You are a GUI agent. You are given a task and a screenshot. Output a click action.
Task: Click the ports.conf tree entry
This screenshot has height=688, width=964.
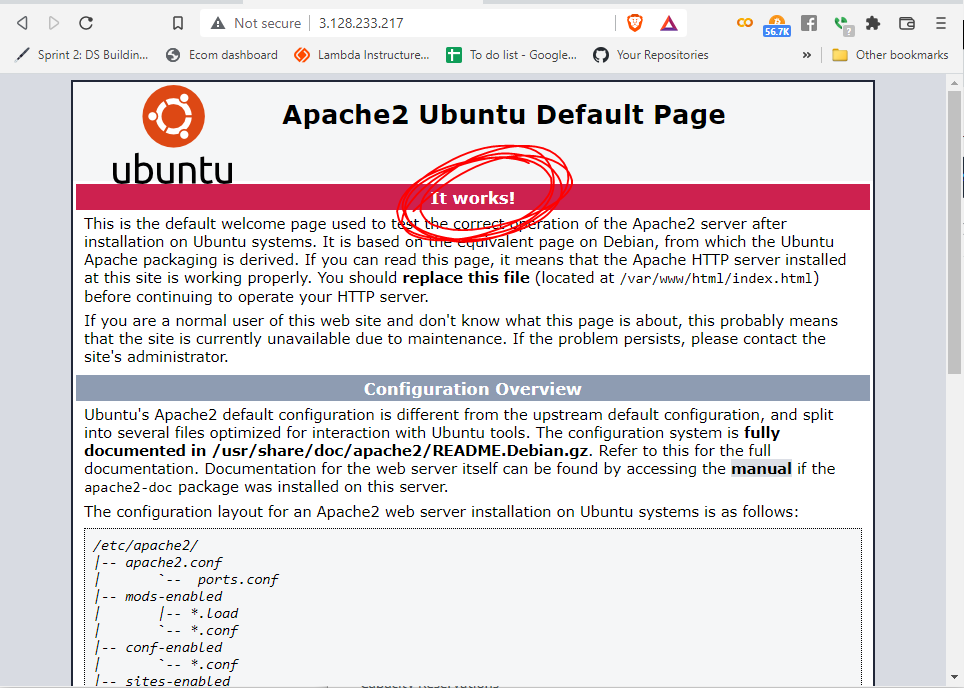tap(237, 580)
